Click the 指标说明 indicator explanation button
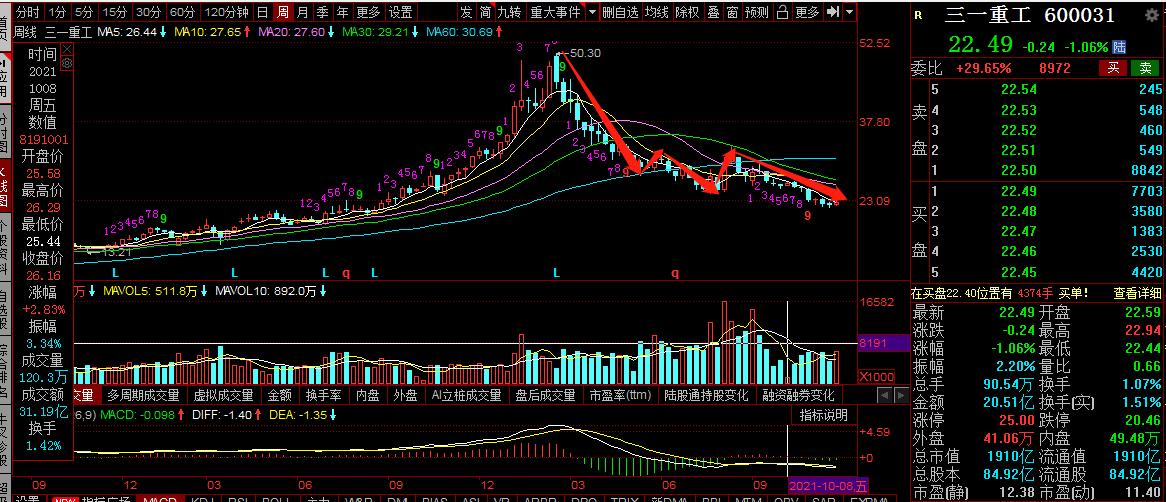 click(x=823, y=415)
